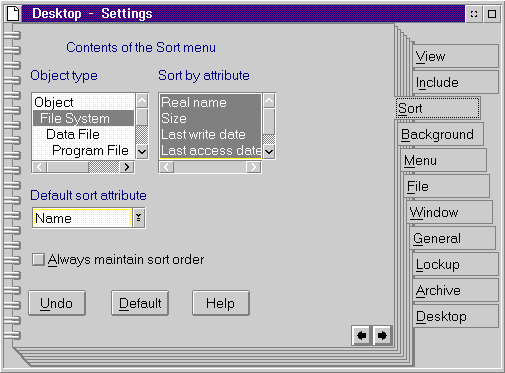This screenshot has height=373, width=505.
Task: Select Last access date attribute
Action: tap(210, 150)
